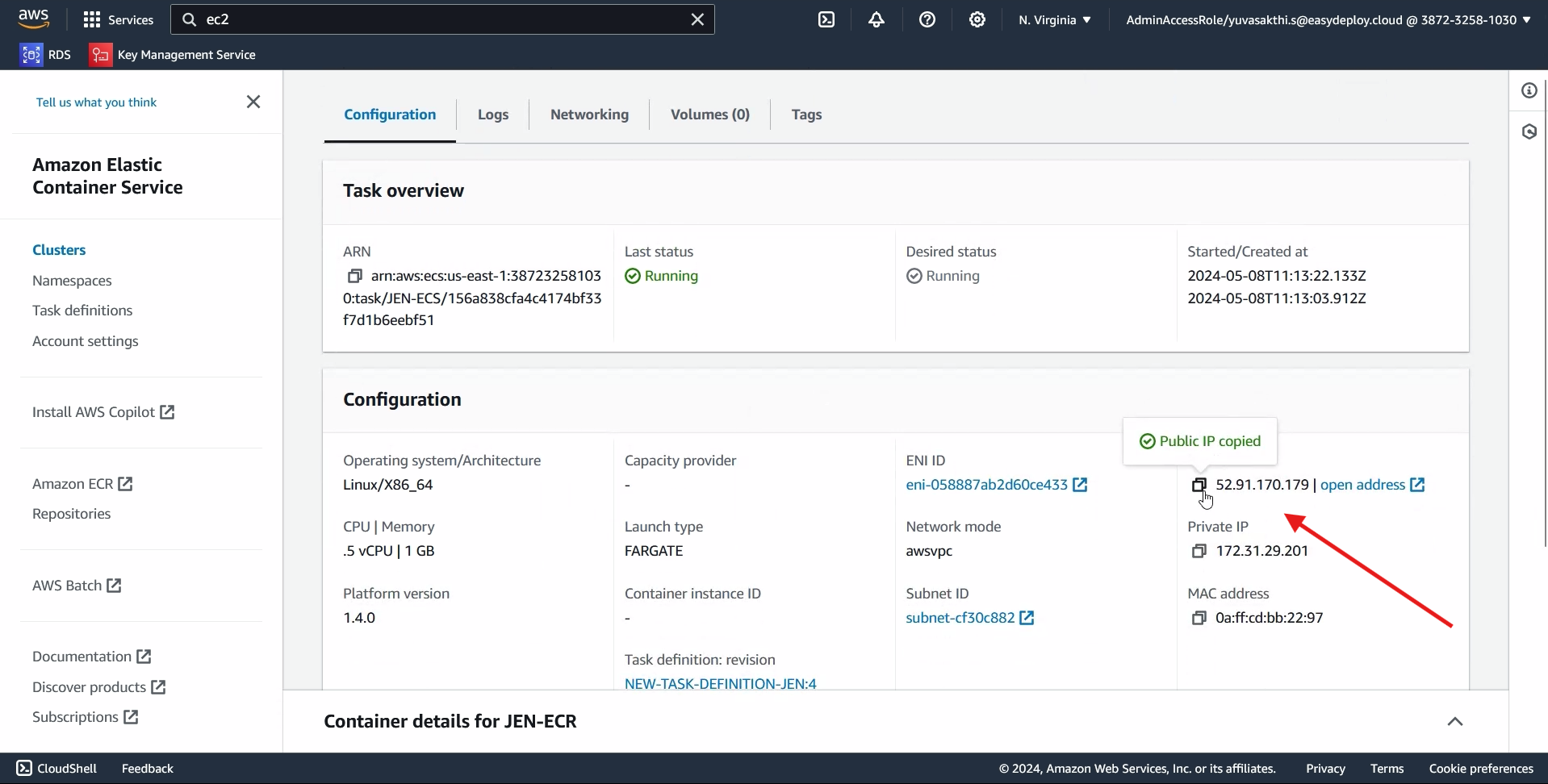Click the .5 vCPU | 1 GB value
The width and height of the screenshot is (1548, 784).
389,551
